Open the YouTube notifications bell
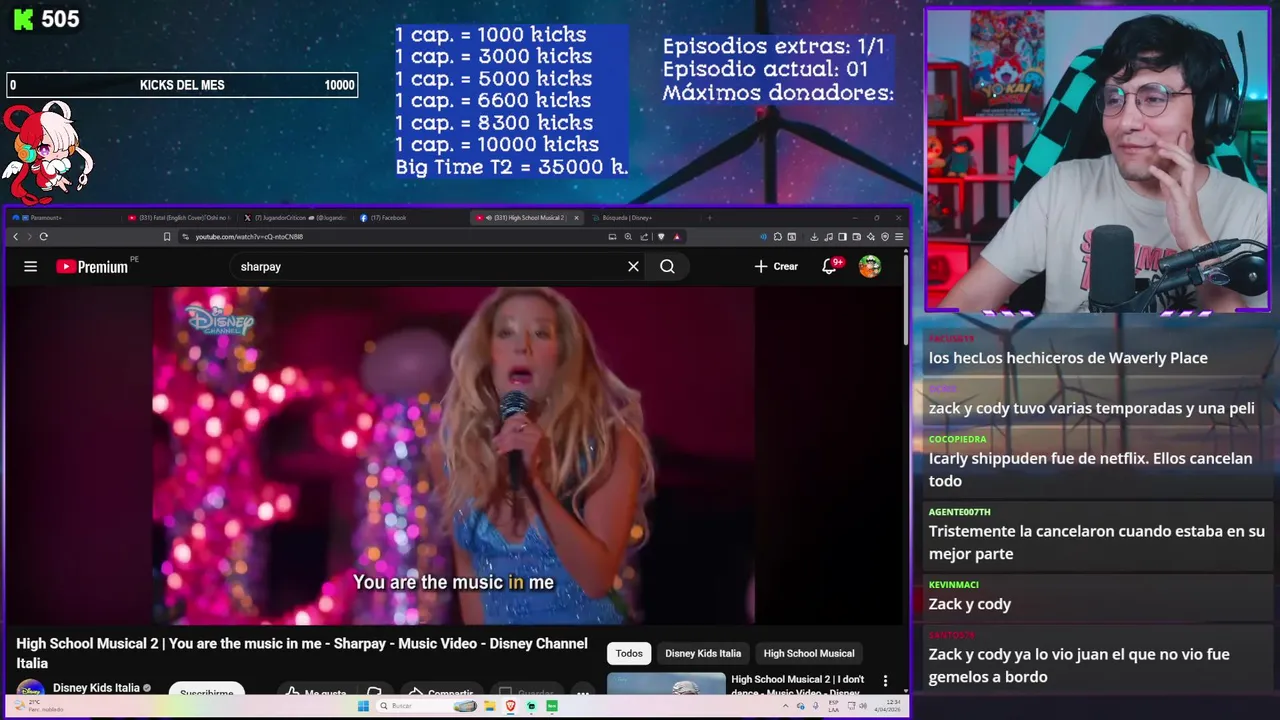1280x720 pixels. [829, 266]
